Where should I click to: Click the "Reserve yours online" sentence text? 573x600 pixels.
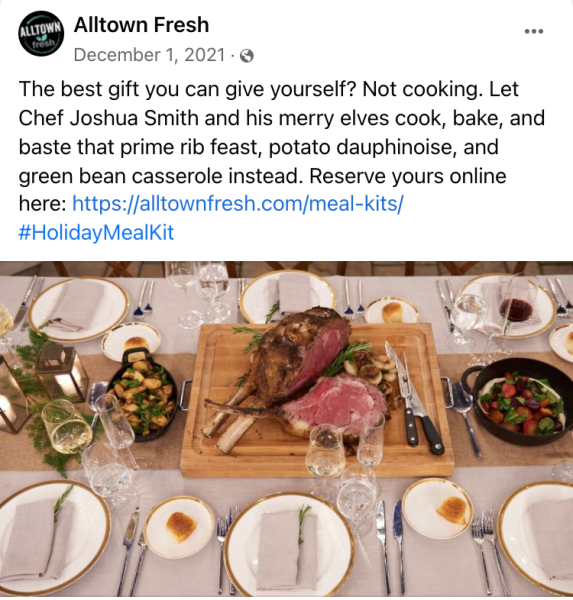click(408, 176)
